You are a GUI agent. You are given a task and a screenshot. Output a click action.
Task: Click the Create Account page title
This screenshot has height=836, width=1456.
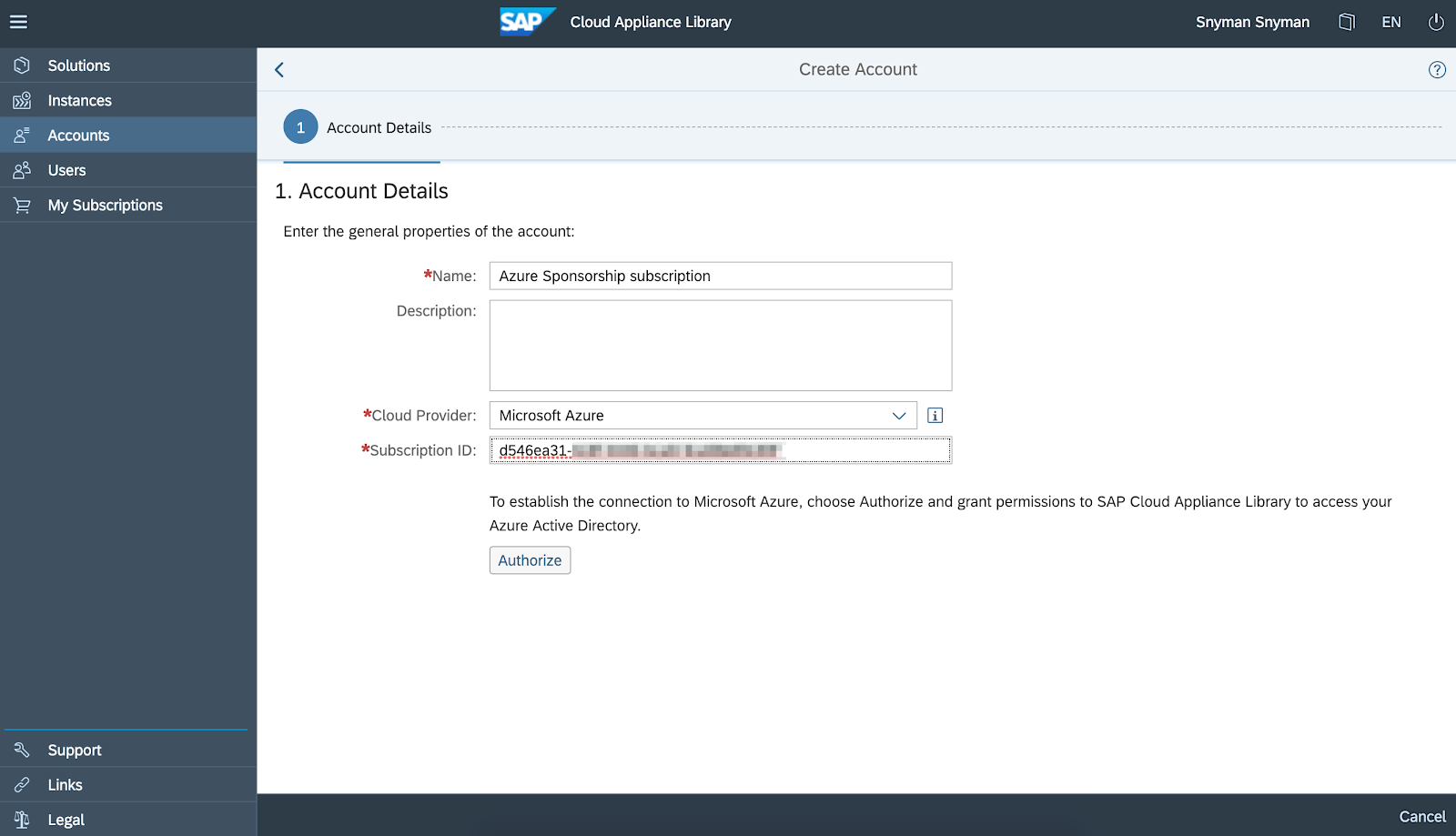(858, 70)
